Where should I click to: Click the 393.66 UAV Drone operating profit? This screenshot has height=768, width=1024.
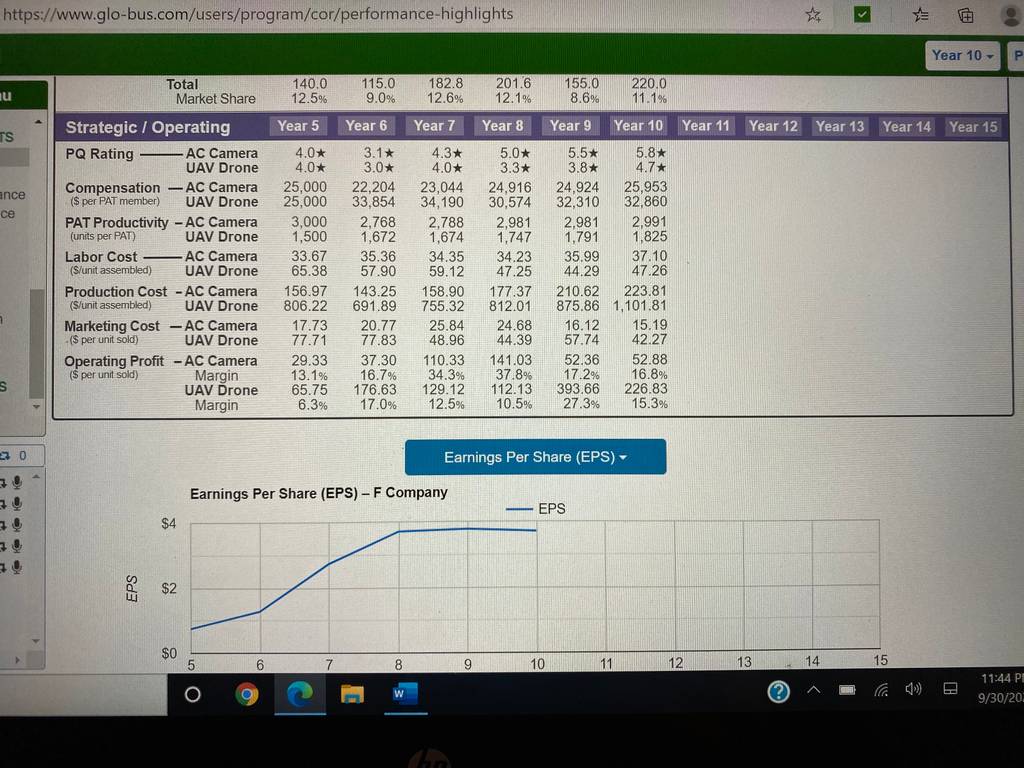coord(578,389)
